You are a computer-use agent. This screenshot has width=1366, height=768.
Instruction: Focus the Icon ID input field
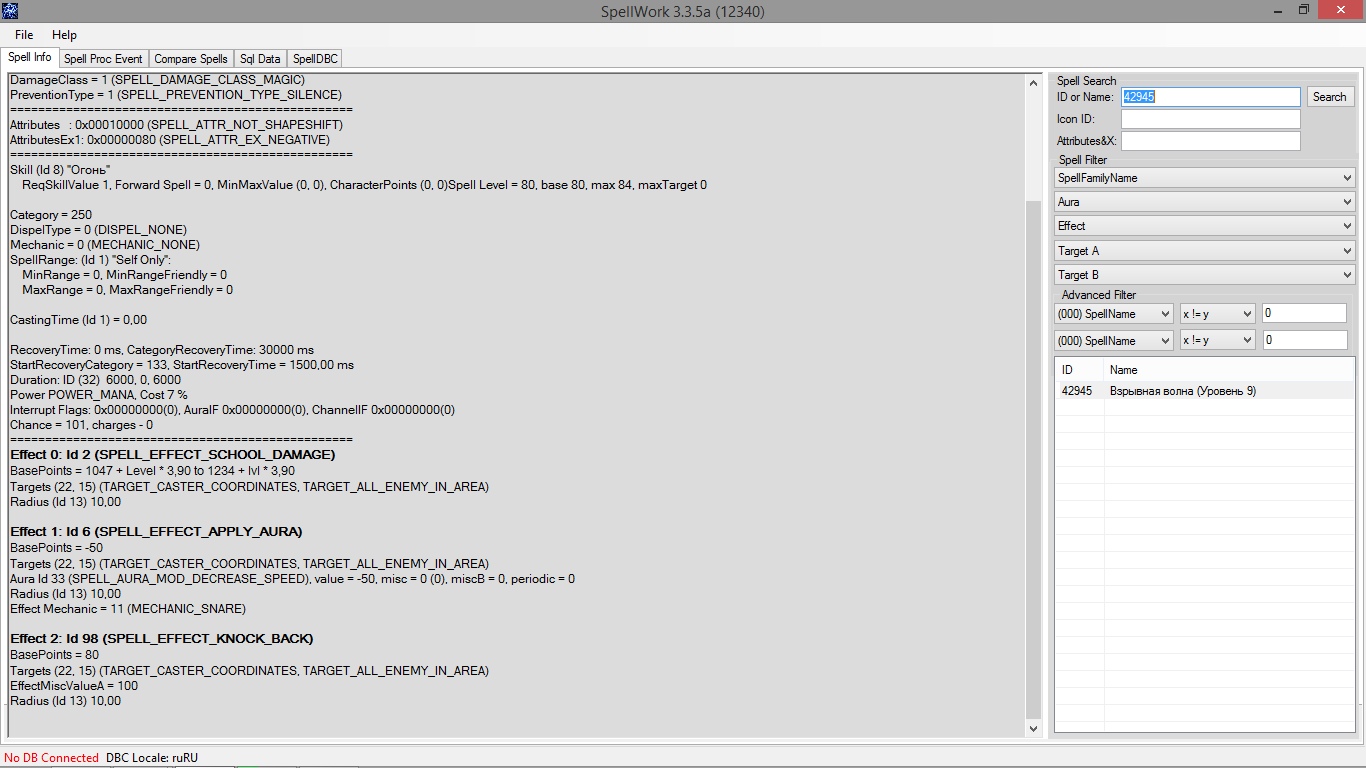[x=1210, y=119]
